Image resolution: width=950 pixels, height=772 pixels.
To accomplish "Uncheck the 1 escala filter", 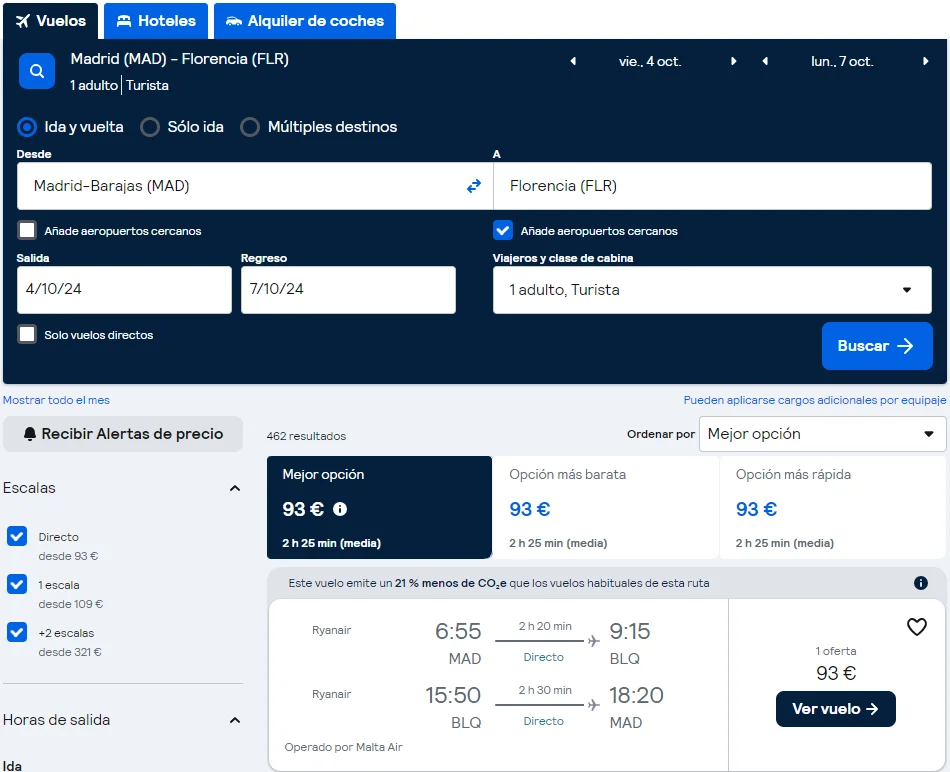I will click(x=17, y=584).
